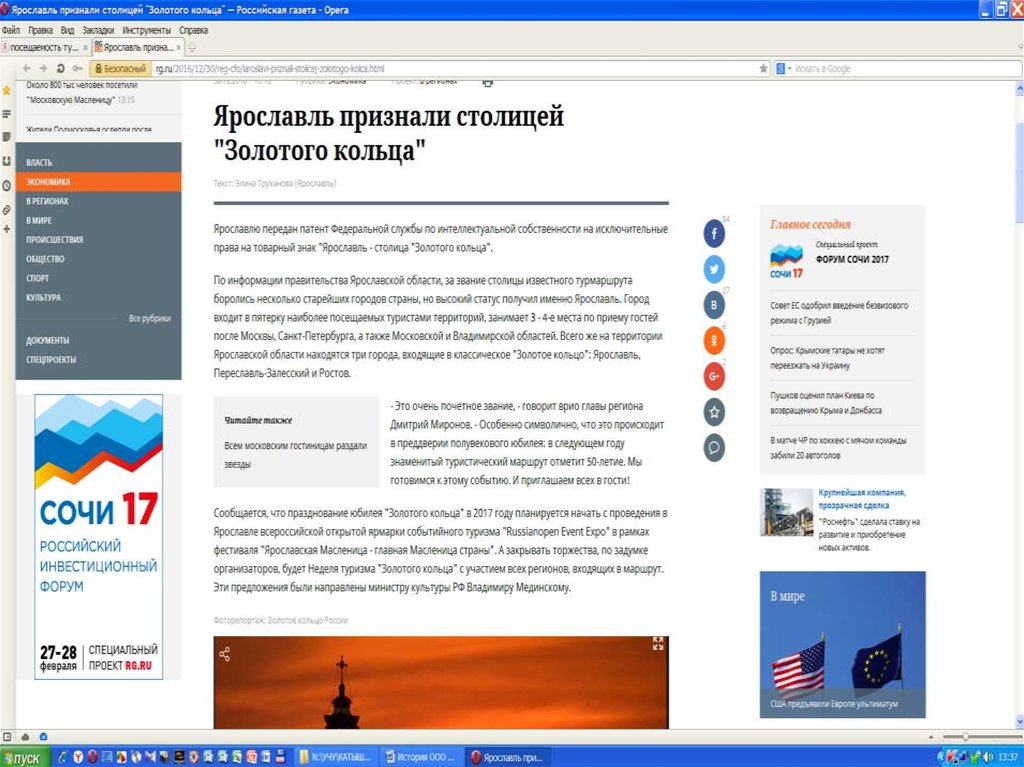
Task: Click the 'Золотое кольцо России' photo report link
Action: point(308,620)
